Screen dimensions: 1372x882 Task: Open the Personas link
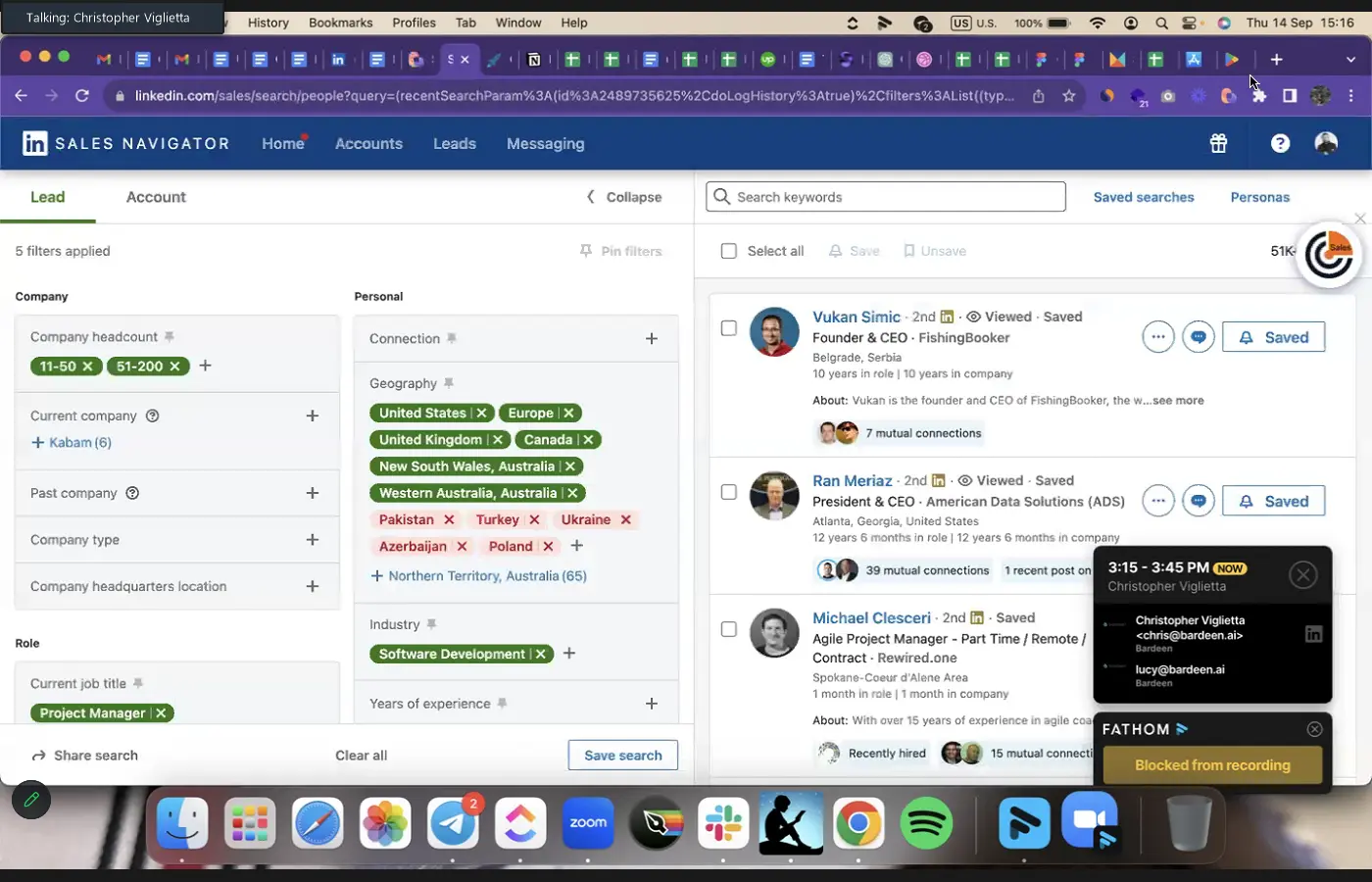[x=1260, y=197]
